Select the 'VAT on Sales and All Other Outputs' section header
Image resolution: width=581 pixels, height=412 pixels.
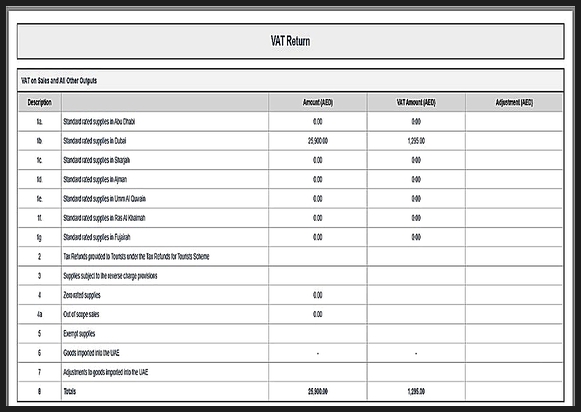click(59, 80)
